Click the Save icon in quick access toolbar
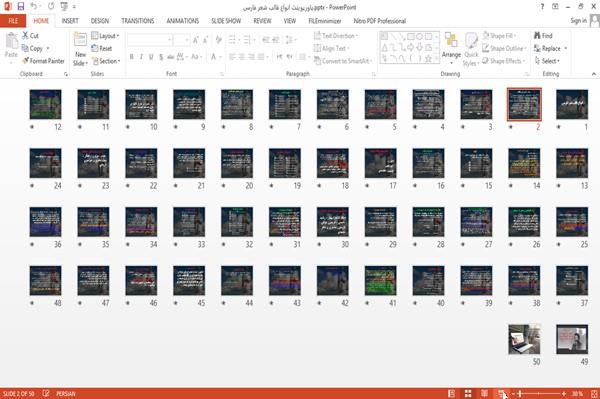 pyautogui.click(x=21, y=7)
